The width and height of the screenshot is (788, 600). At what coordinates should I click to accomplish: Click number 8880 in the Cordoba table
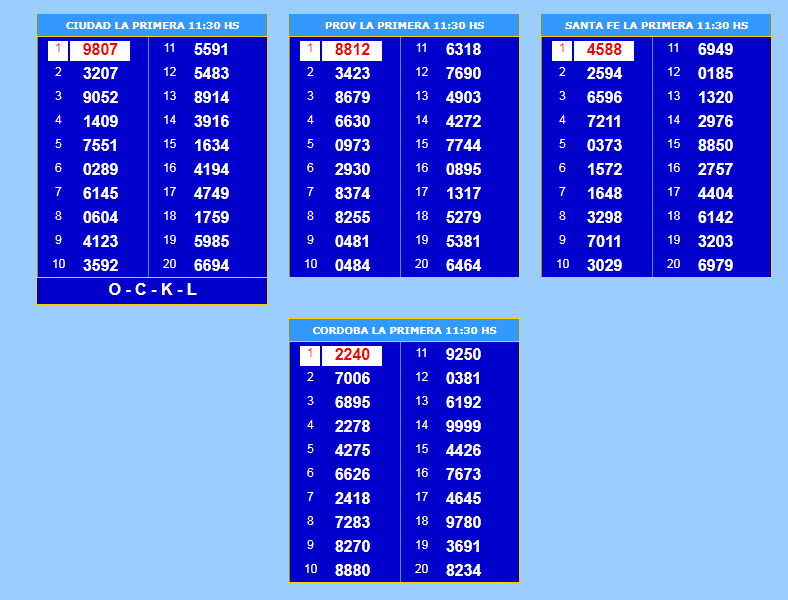pos(352,570)
